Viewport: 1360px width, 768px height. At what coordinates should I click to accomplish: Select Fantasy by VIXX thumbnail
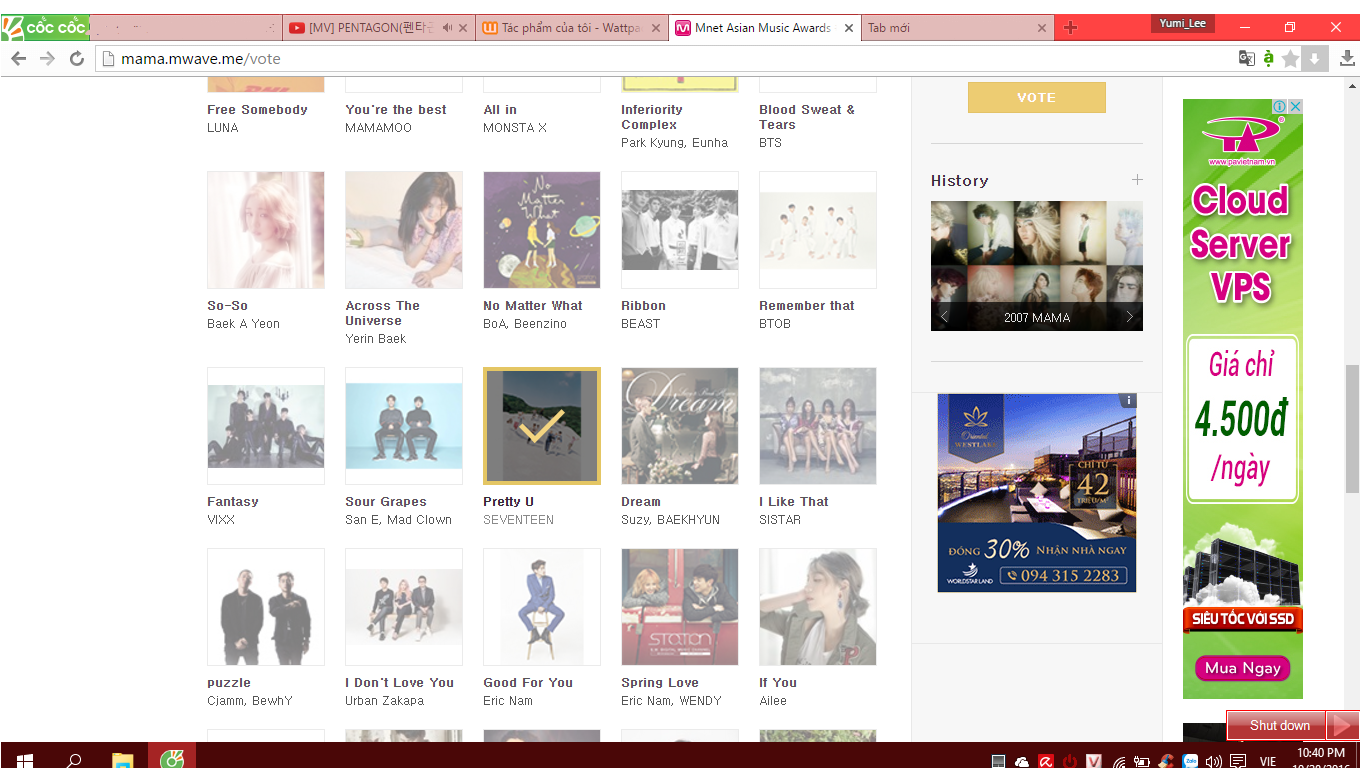266,426
